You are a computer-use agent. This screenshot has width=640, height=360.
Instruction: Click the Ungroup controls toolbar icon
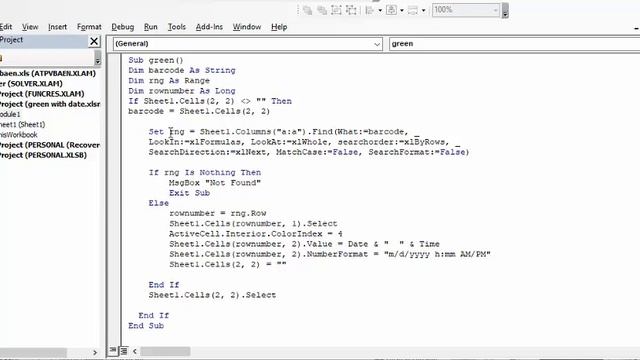pyautogui.click(x=351, y=10)
